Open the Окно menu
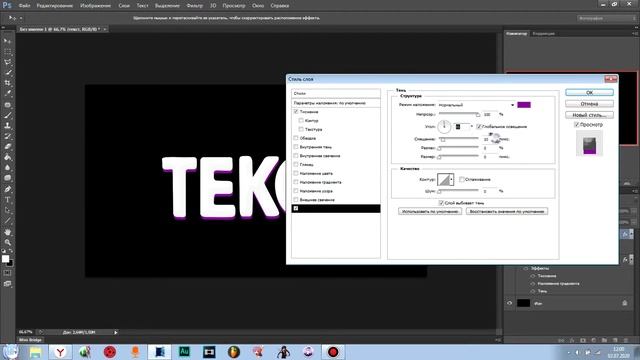This screenshot has width=640, height=360. [258, 6]
